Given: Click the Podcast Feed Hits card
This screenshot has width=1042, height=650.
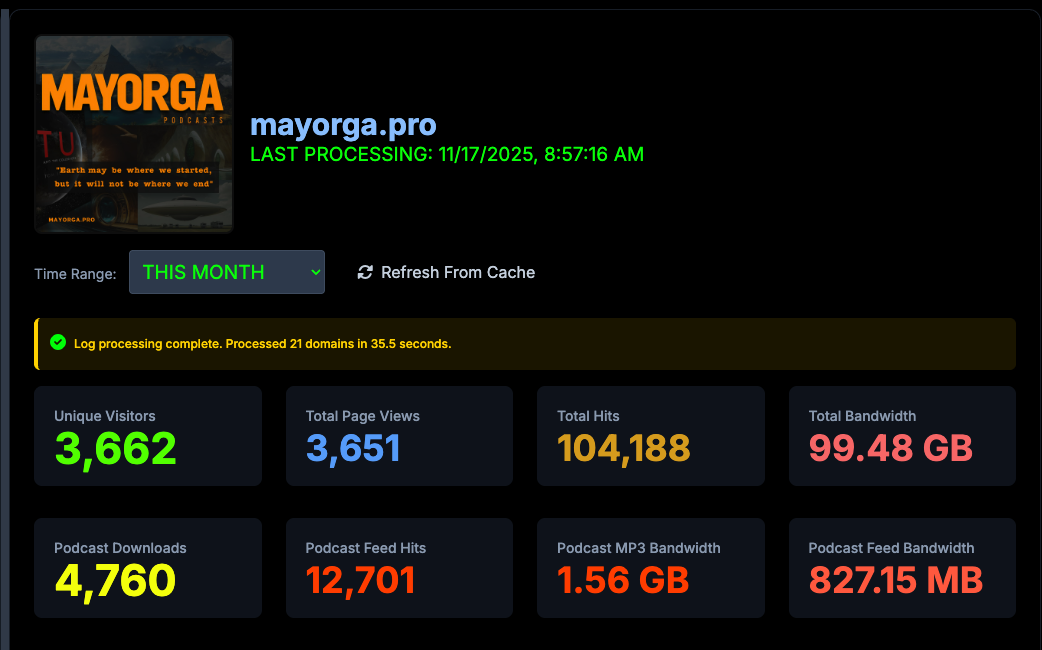Looking at the screenshot, I should pos(399,568).
